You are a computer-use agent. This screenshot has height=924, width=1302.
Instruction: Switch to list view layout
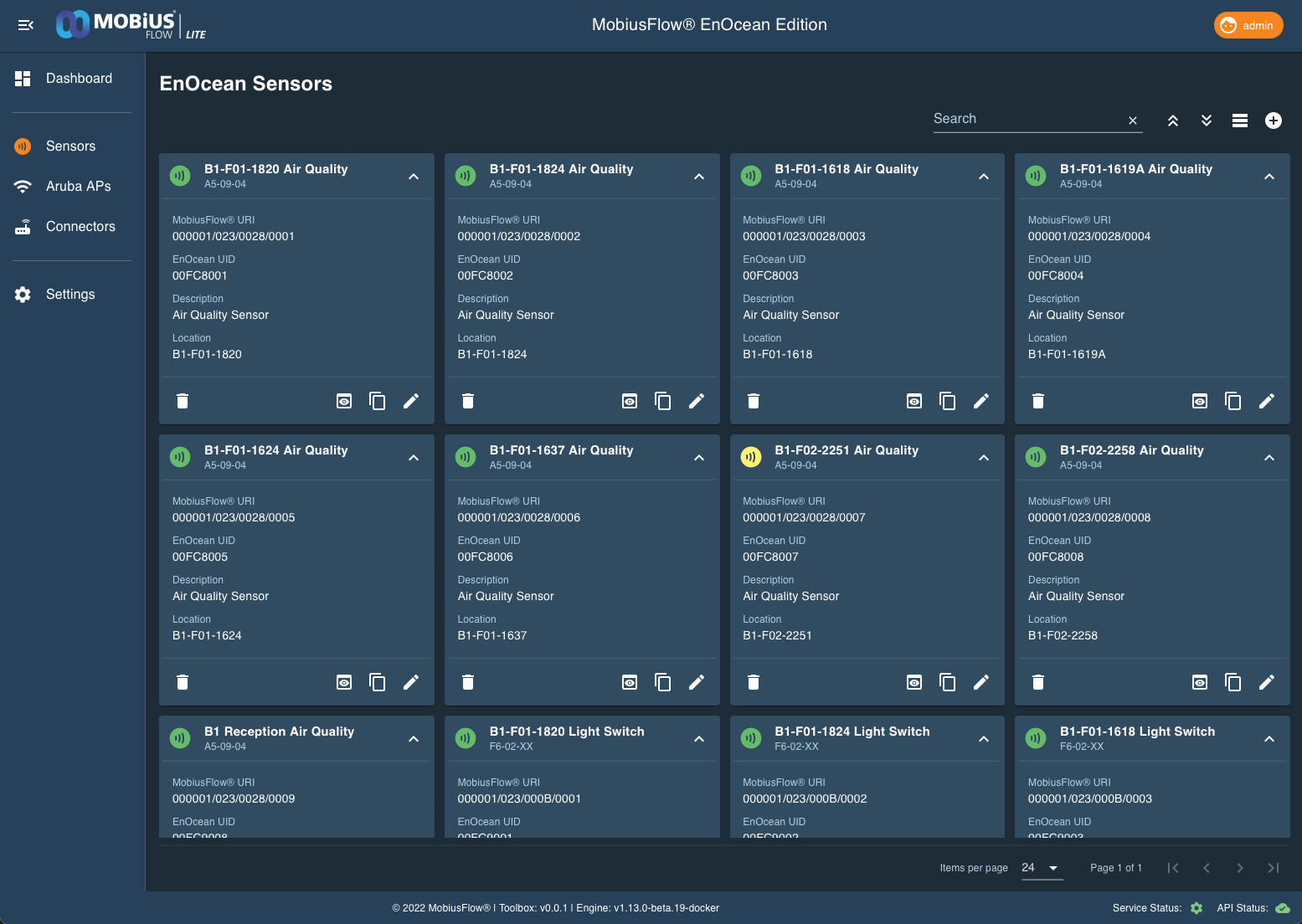(x=1240, y=121)
